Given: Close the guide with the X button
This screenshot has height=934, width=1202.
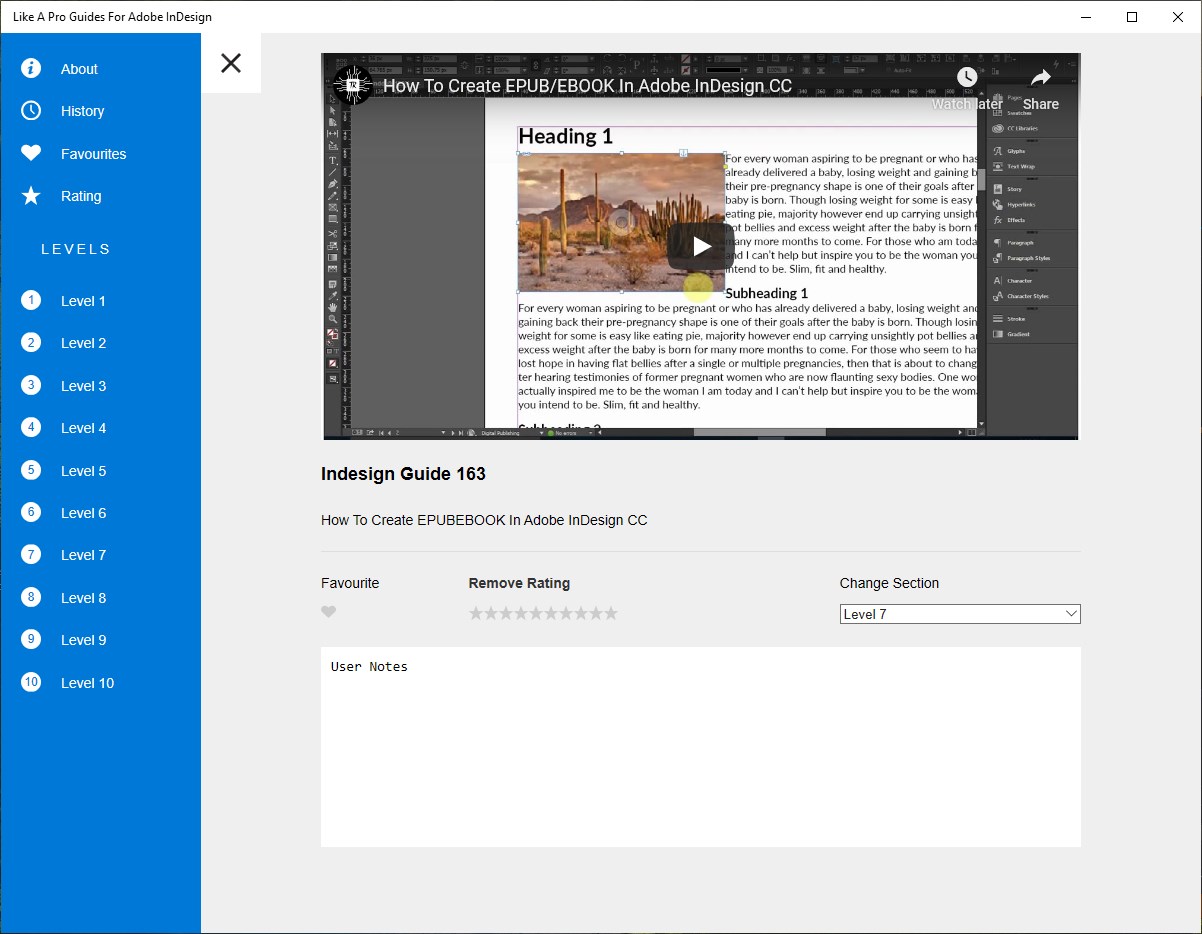Looking at the screenshot, I should pos(231,63).
